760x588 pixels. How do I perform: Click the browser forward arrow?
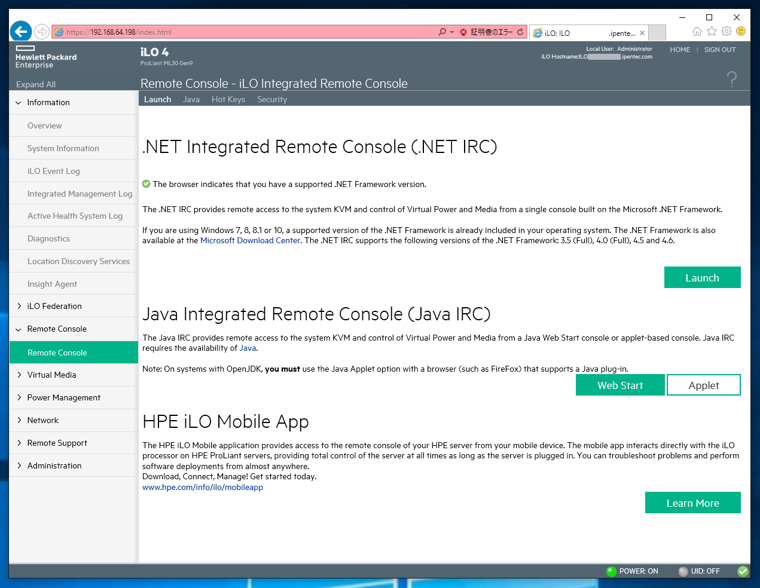point(42,32)
